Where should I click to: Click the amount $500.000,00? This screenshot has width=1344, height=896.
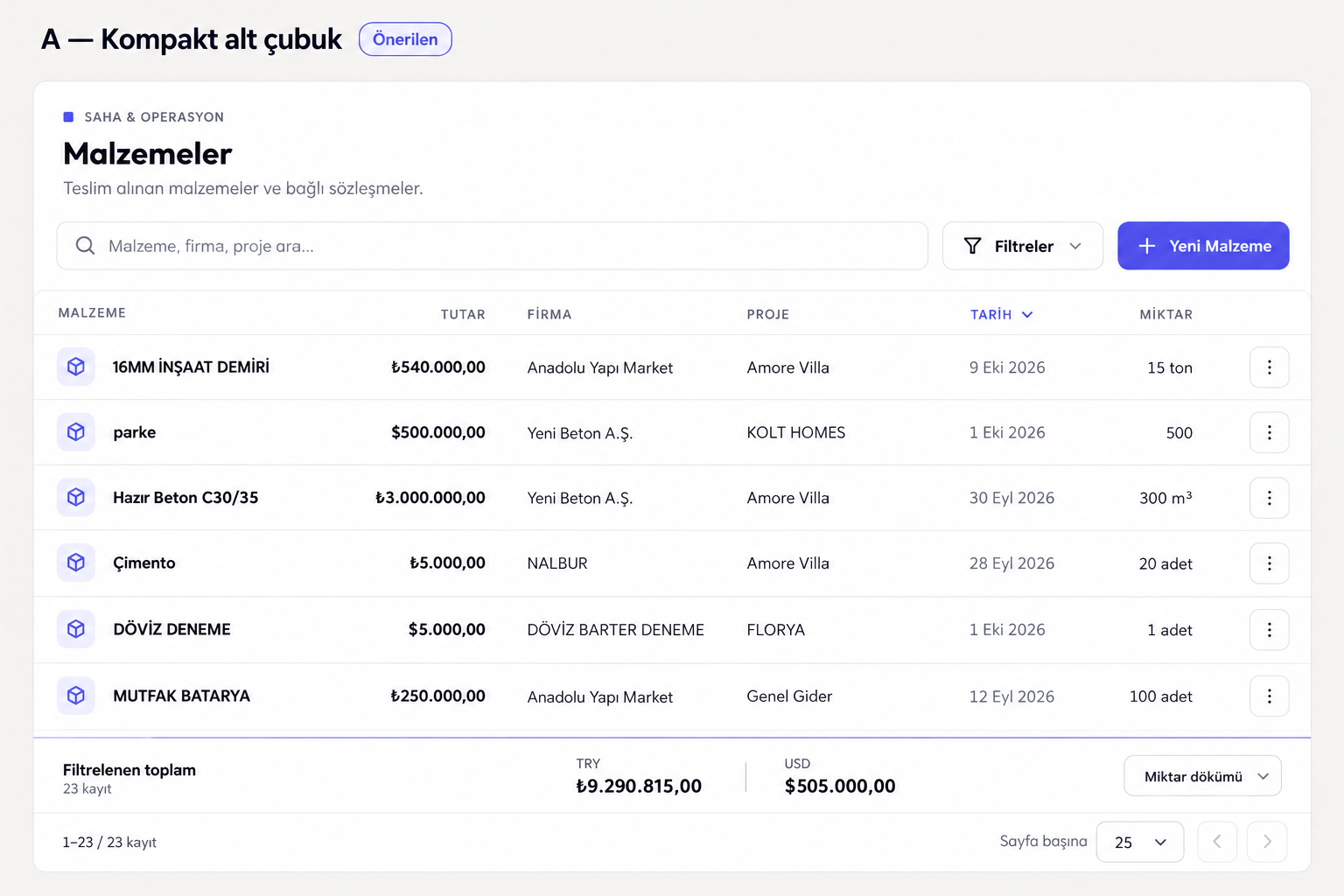(437, 432)
